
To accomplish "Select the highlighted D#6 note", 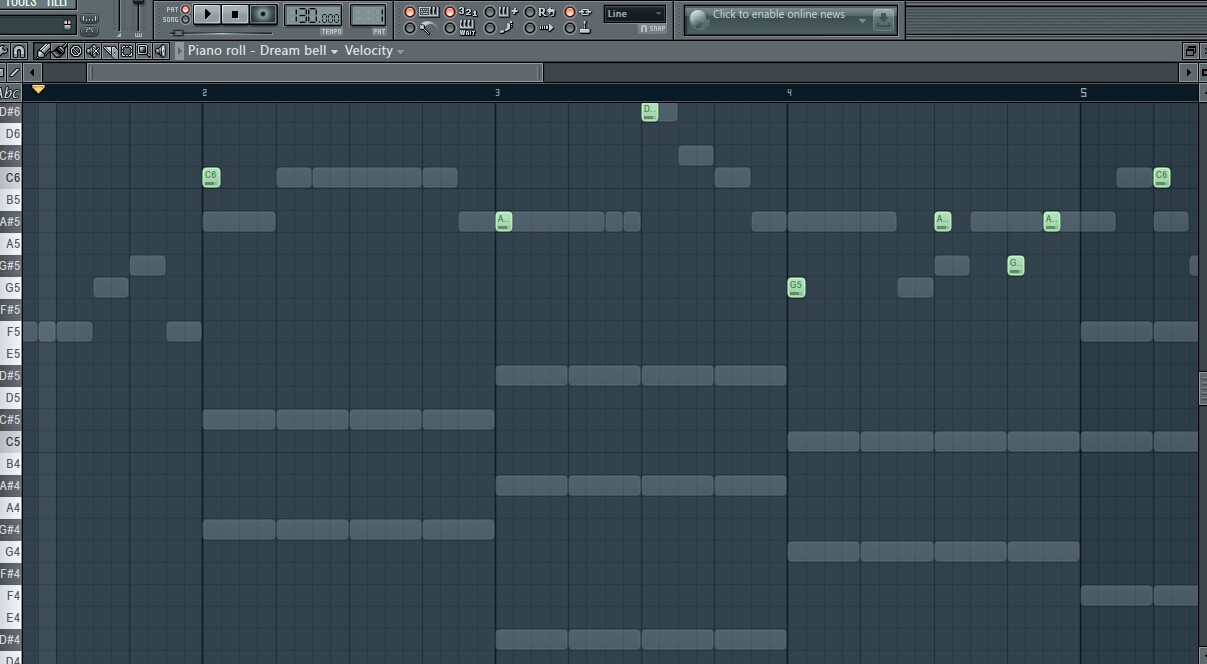I will pos(650,112).
